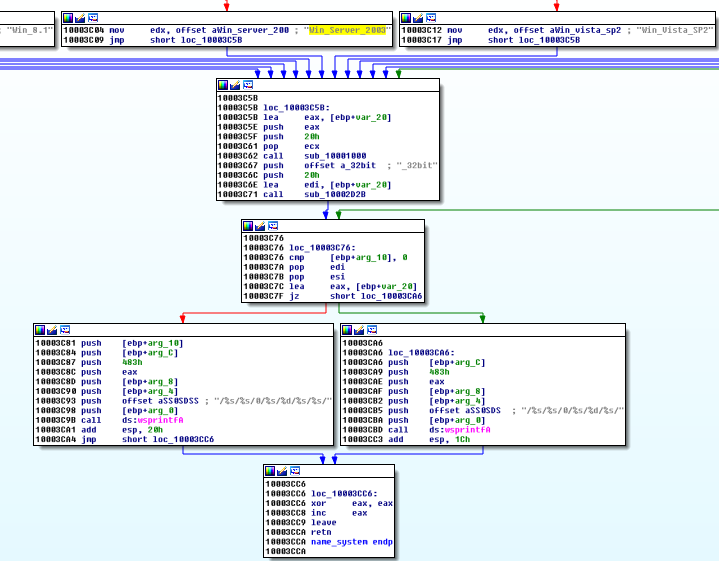Click pencil edit icon of 10003C81 block
Viewport: 719px width, 561px height.
(x=52, y=330)
